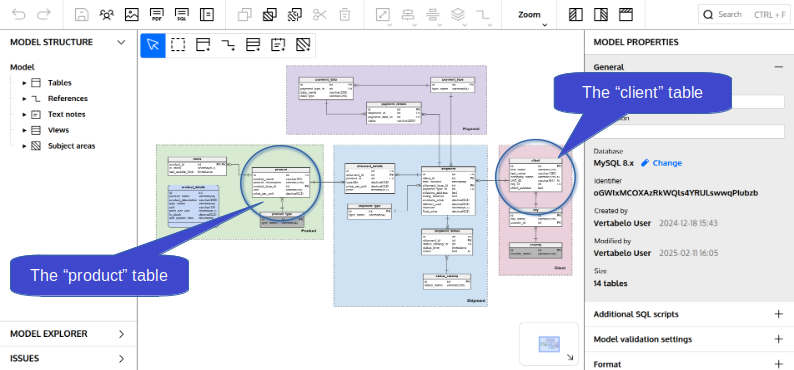Select the shipment_details table in diagram

(x=369, y=178)
